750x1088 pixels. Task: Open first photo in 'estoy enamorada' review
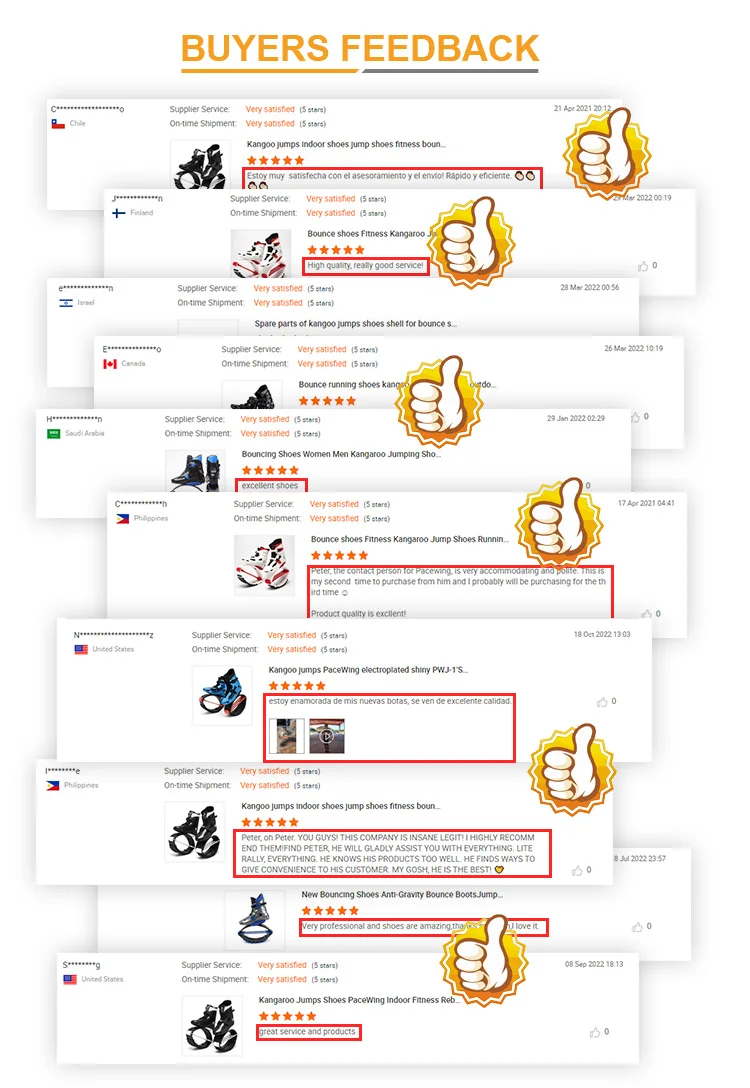(287, 736)
